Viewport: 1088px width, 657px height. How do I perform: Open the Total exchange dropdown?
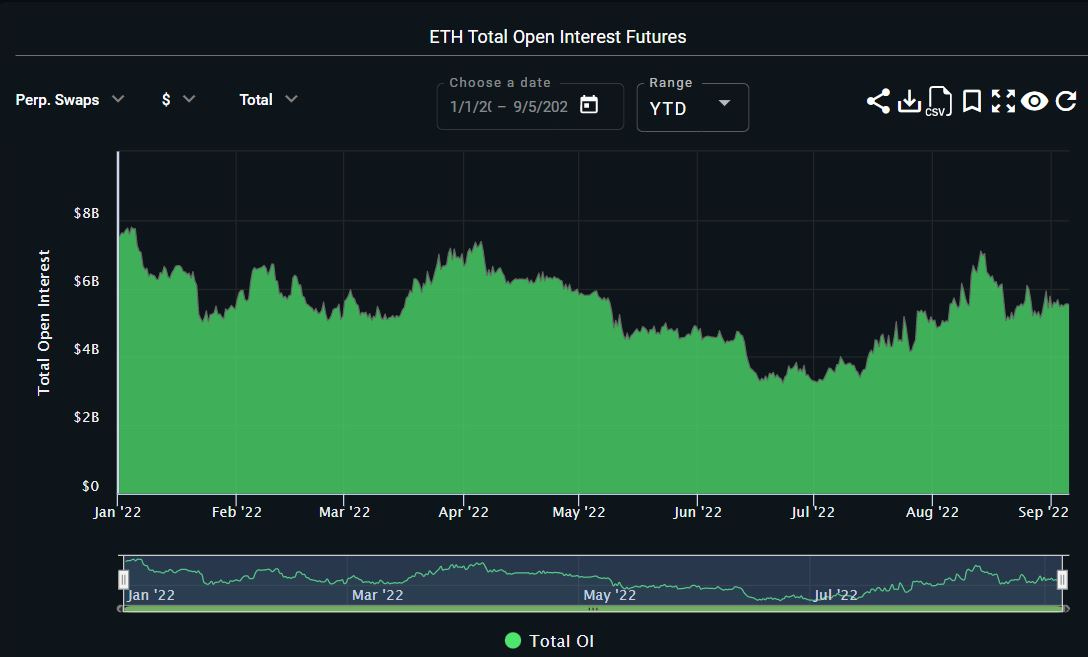click(269, 100)
